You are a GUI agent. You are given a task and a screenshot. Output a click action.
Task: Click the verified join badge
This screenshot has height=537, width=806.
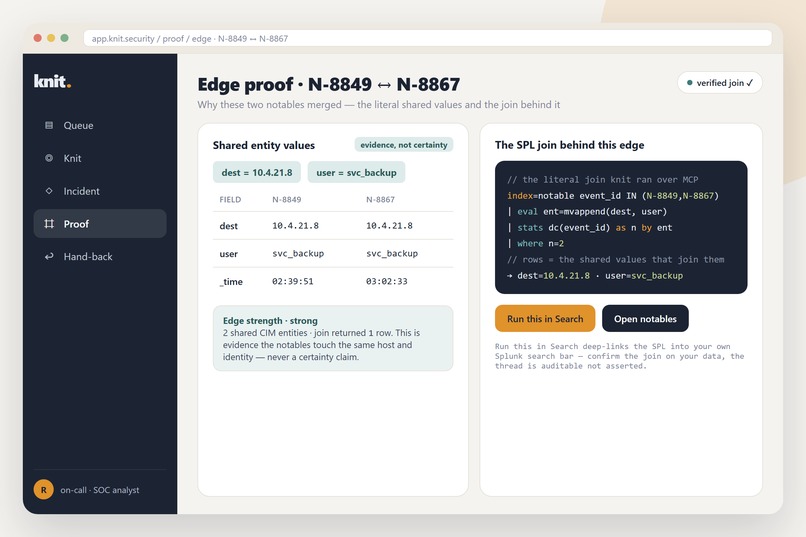click(x=720, y=83)
